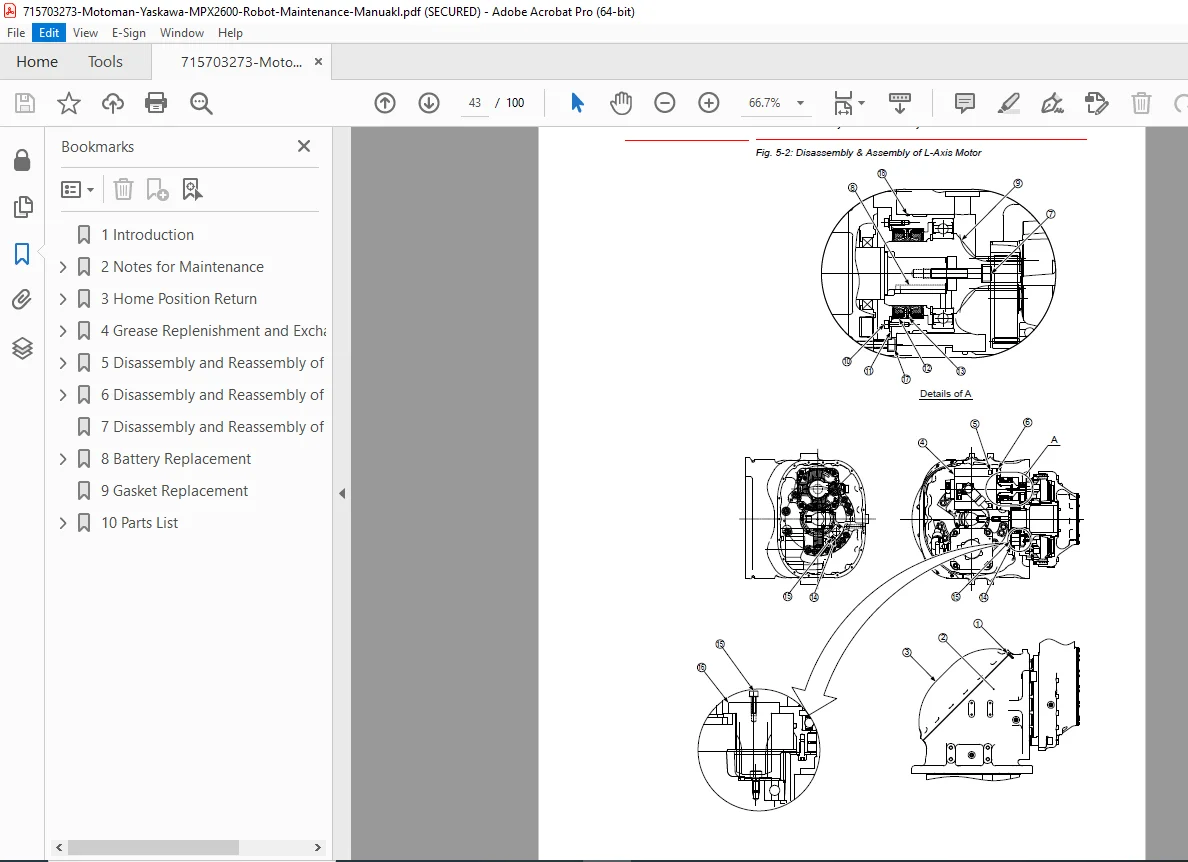Select the 715703273-Moto document tab
The height and width of the screenshot is (862, 1188).
point(242,62)
